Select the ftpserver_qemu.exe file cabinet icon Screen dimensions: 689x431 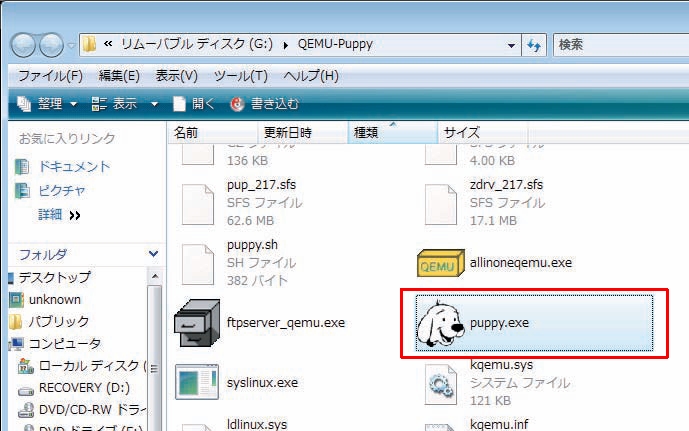[197, 323]
